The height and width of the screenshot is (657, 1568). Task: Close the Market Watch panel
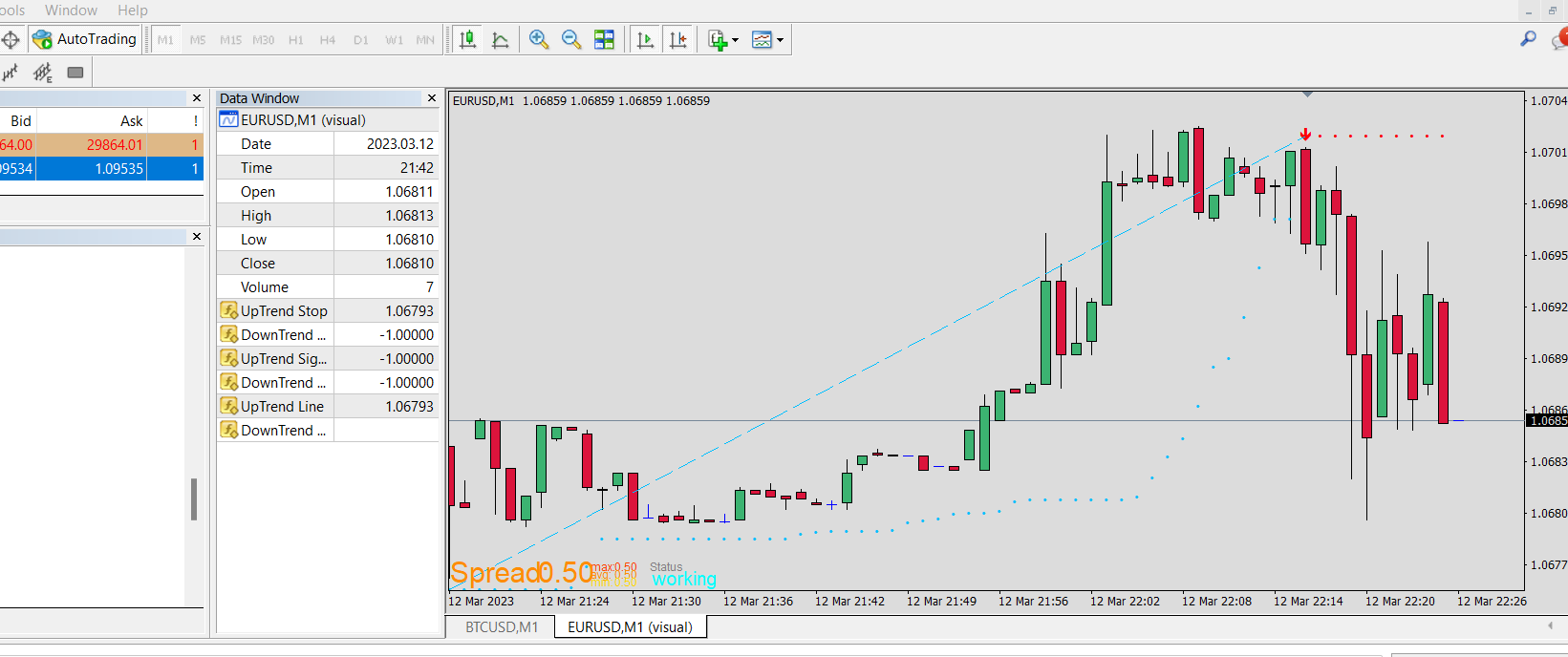tap(197, 98)
